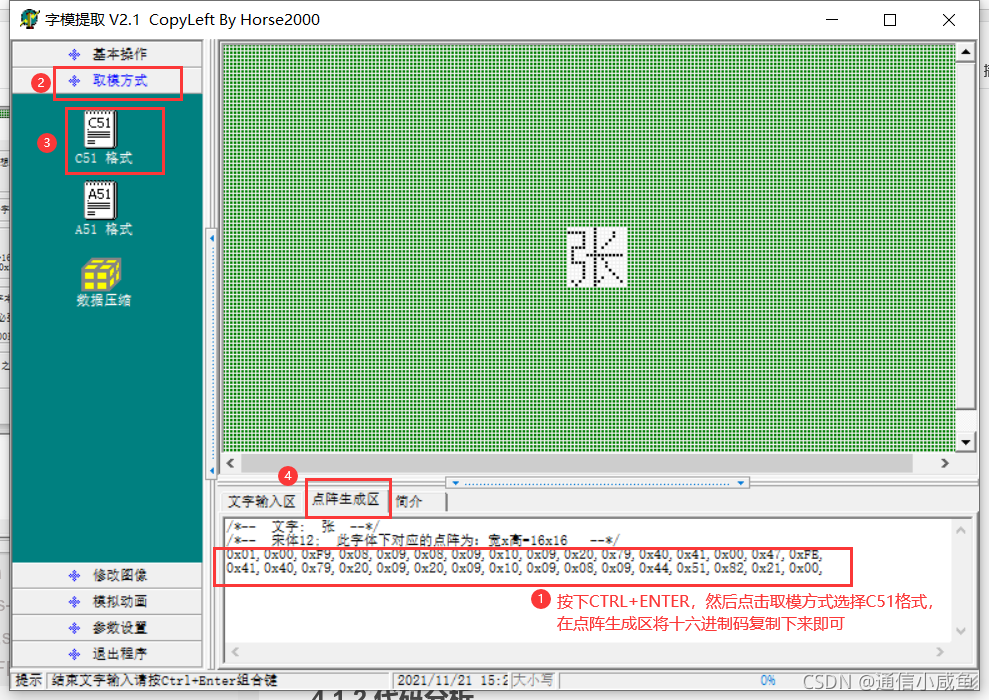Maximize the 字模提取 window
Viewport: 989px width, 700px height.
tap(890, 20)
